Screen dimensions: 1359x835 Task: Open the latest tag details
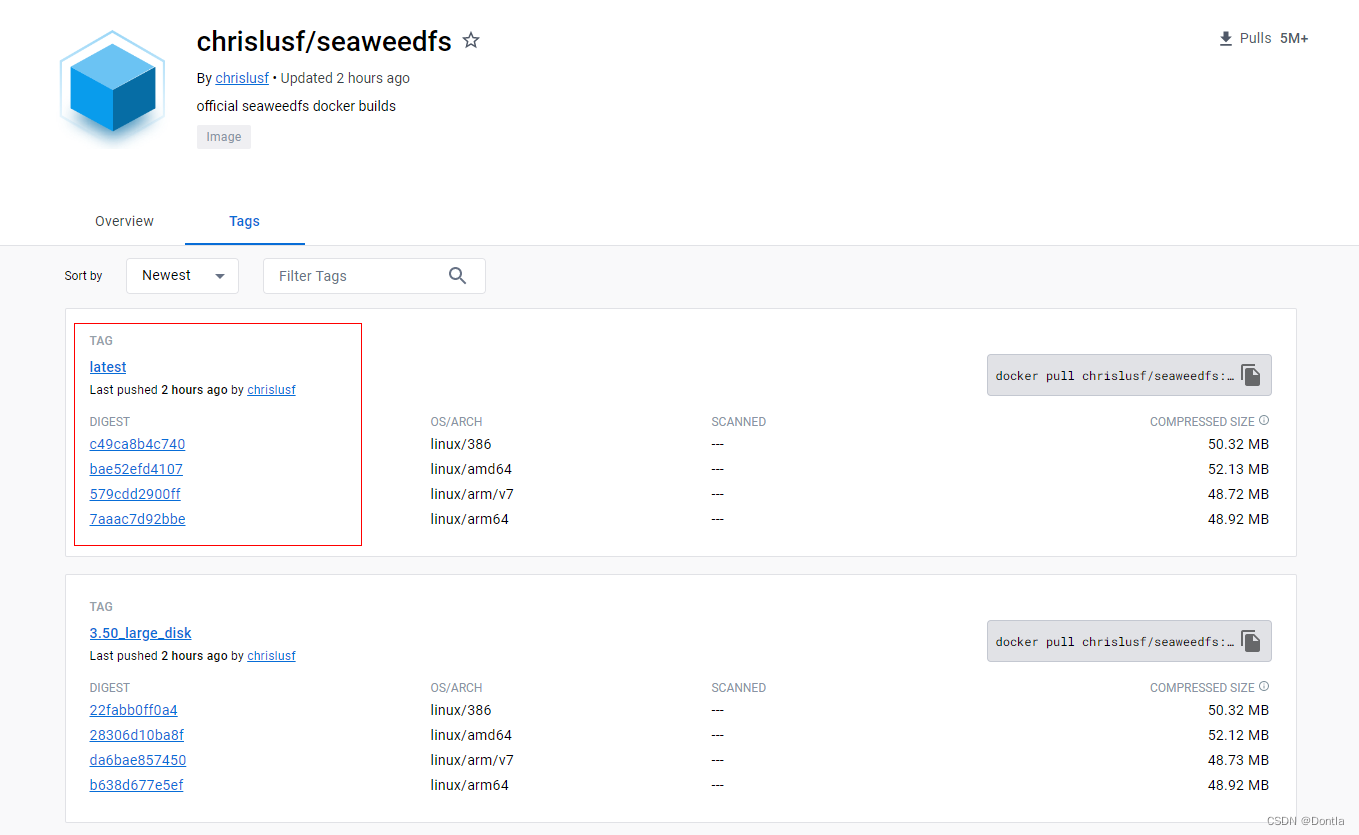coord(107,367)
